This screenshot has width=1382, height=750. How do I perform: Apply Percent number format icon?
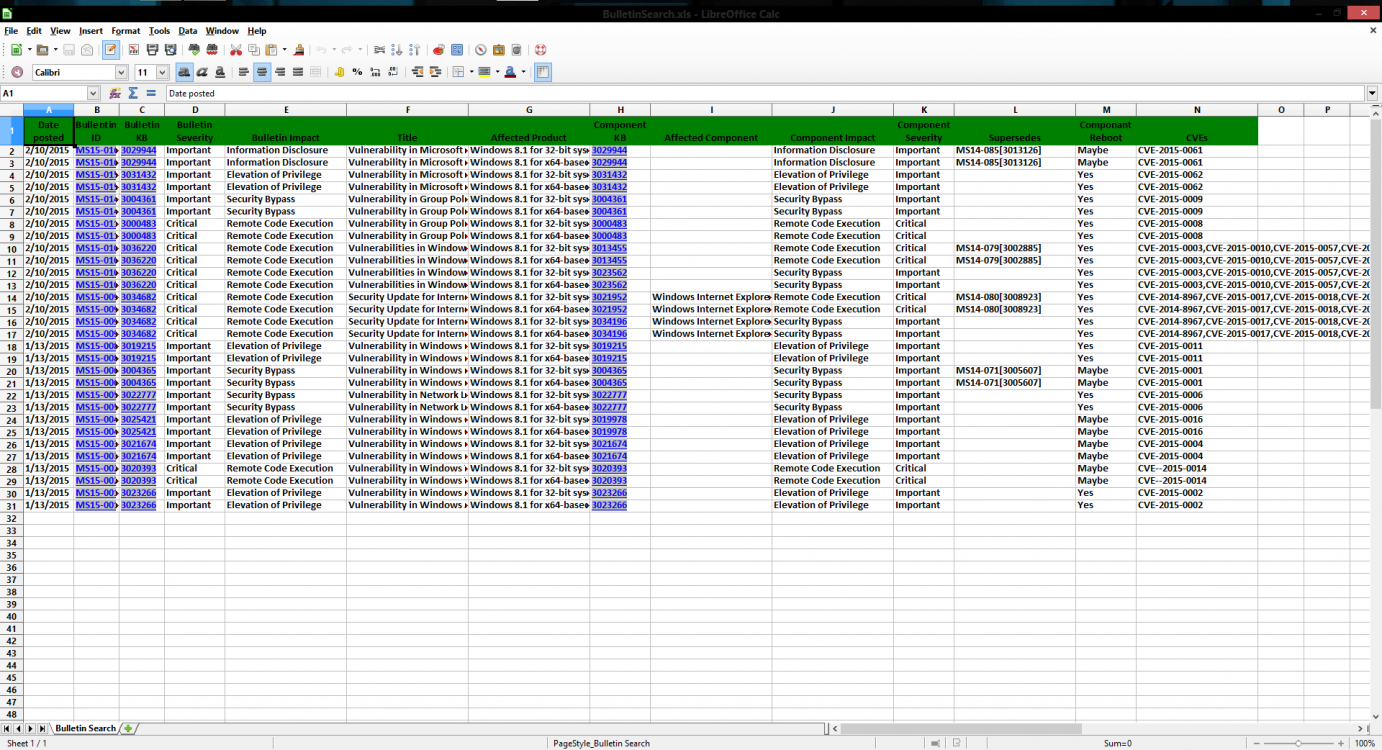[357, 72]
